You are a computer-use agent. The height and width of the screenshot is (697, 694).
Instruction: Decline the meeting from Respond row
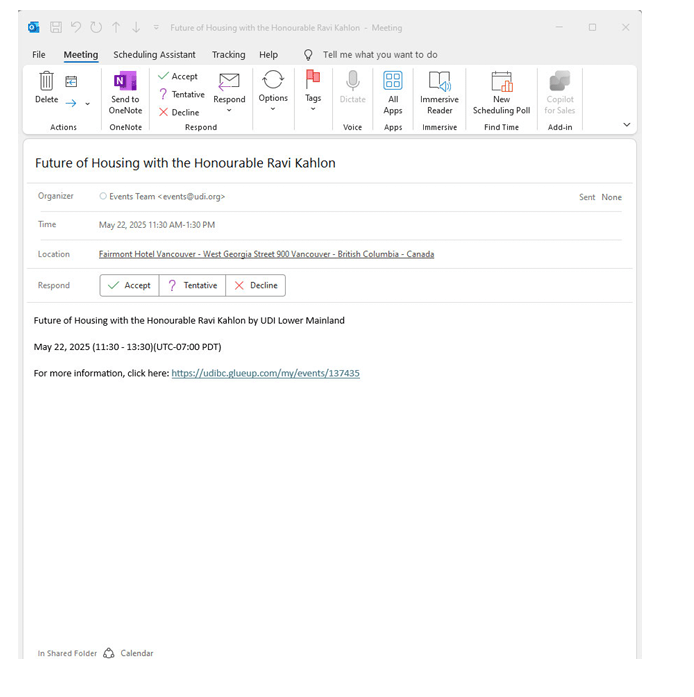coord(255,285)
